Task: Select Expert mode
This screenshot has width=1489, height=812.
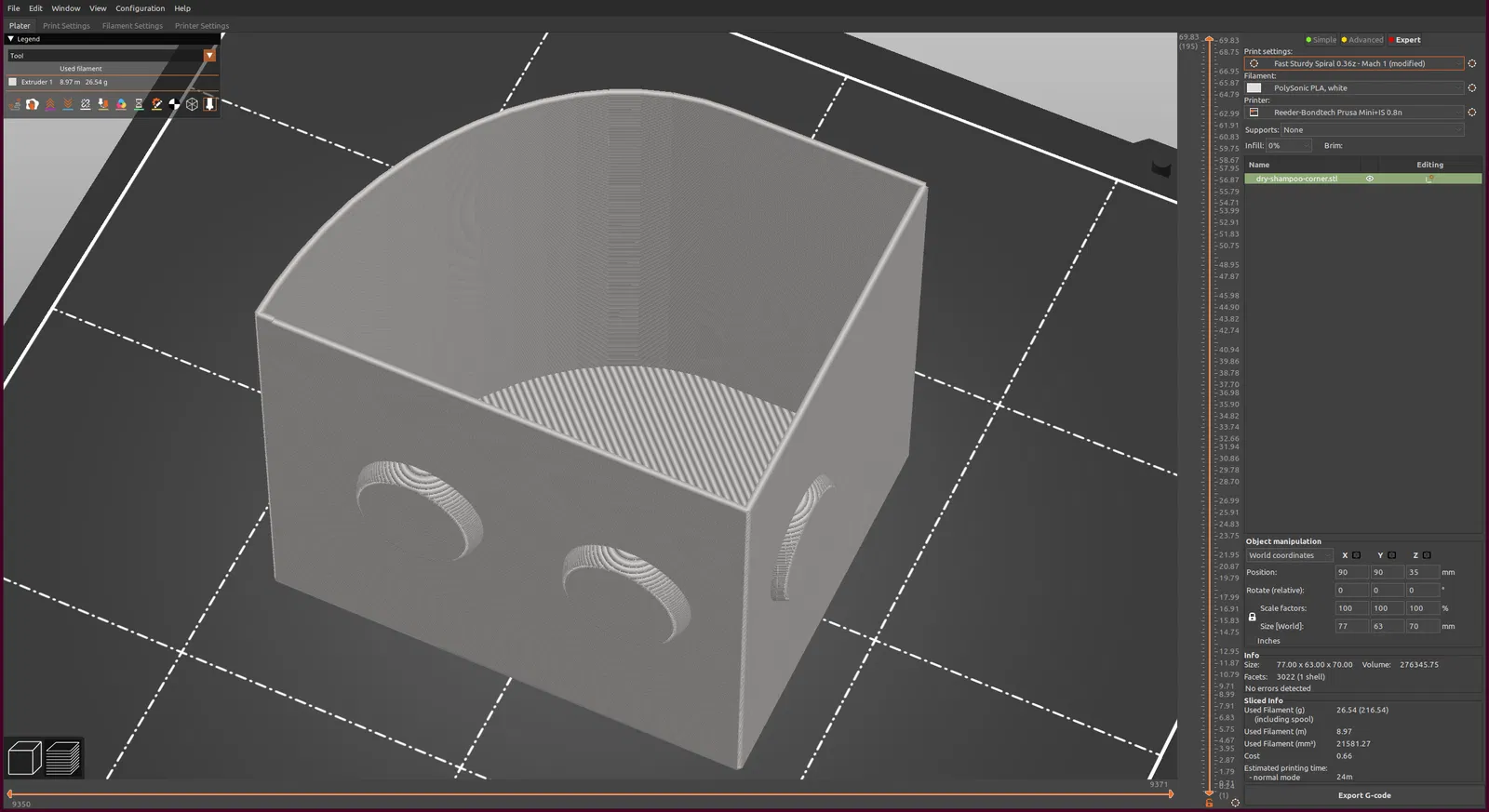Action: (x=1405, y=40)
